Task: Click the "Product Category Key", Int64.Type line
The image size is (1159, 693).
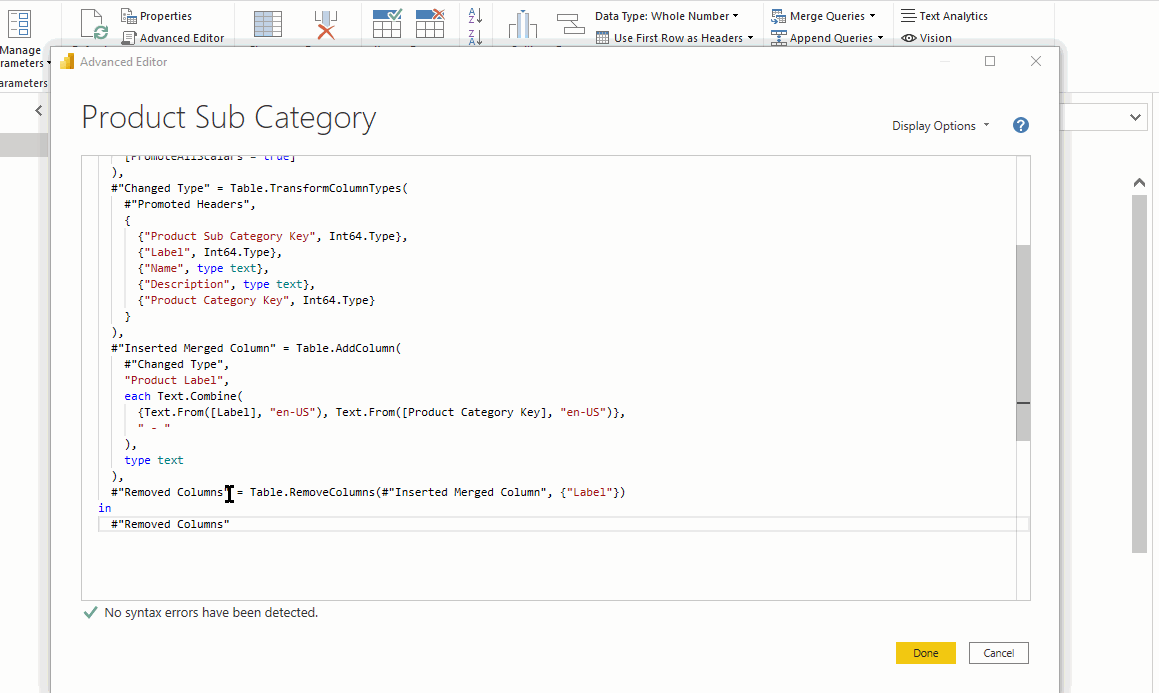Action: (256, 300)
